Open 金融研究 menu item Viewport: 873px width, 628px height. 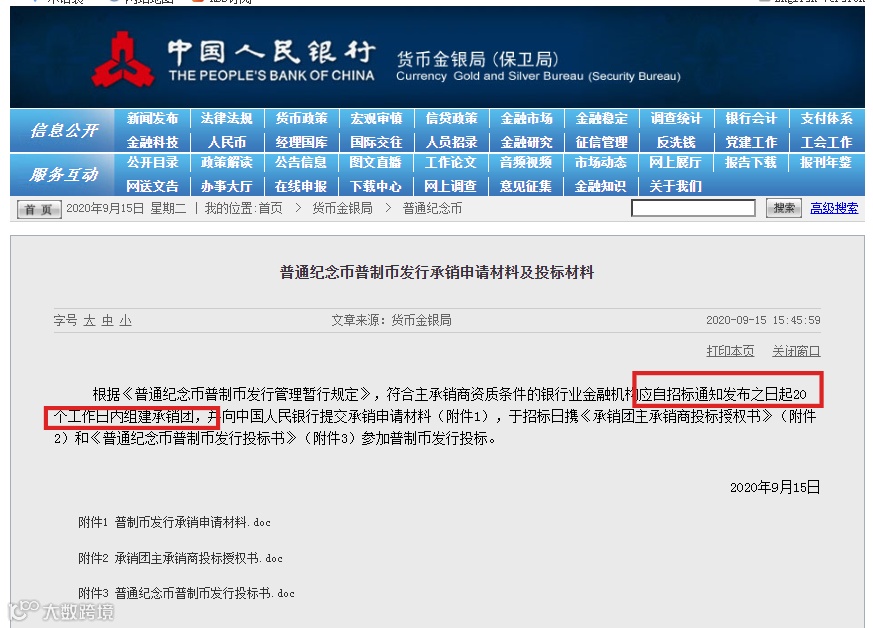point(527,143)
